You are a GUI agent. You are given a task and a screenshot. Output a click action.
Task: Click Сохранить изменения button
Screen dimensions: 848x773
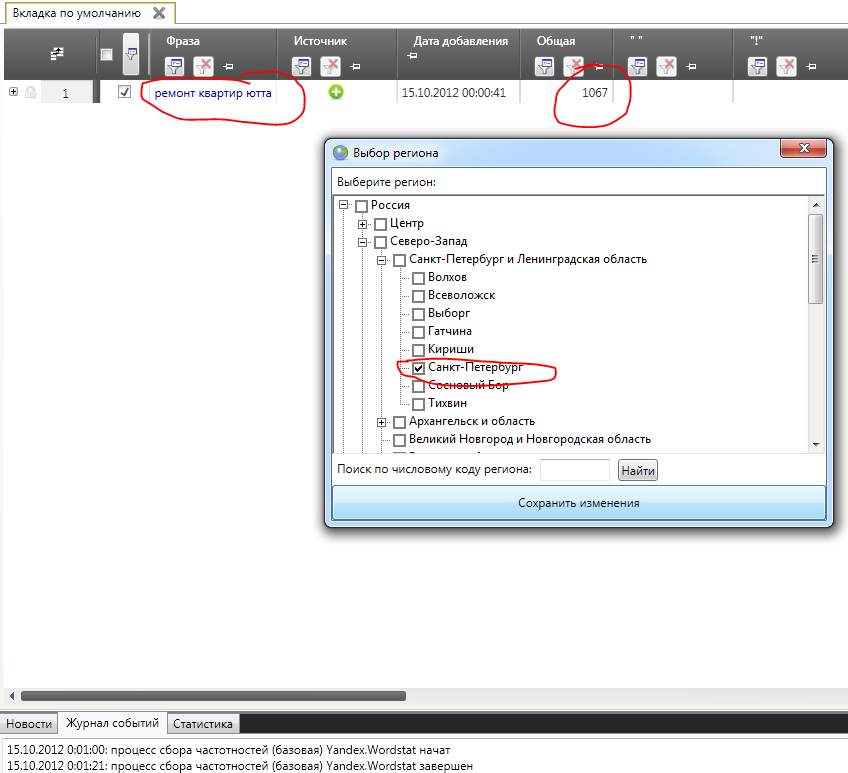[579, 503]
